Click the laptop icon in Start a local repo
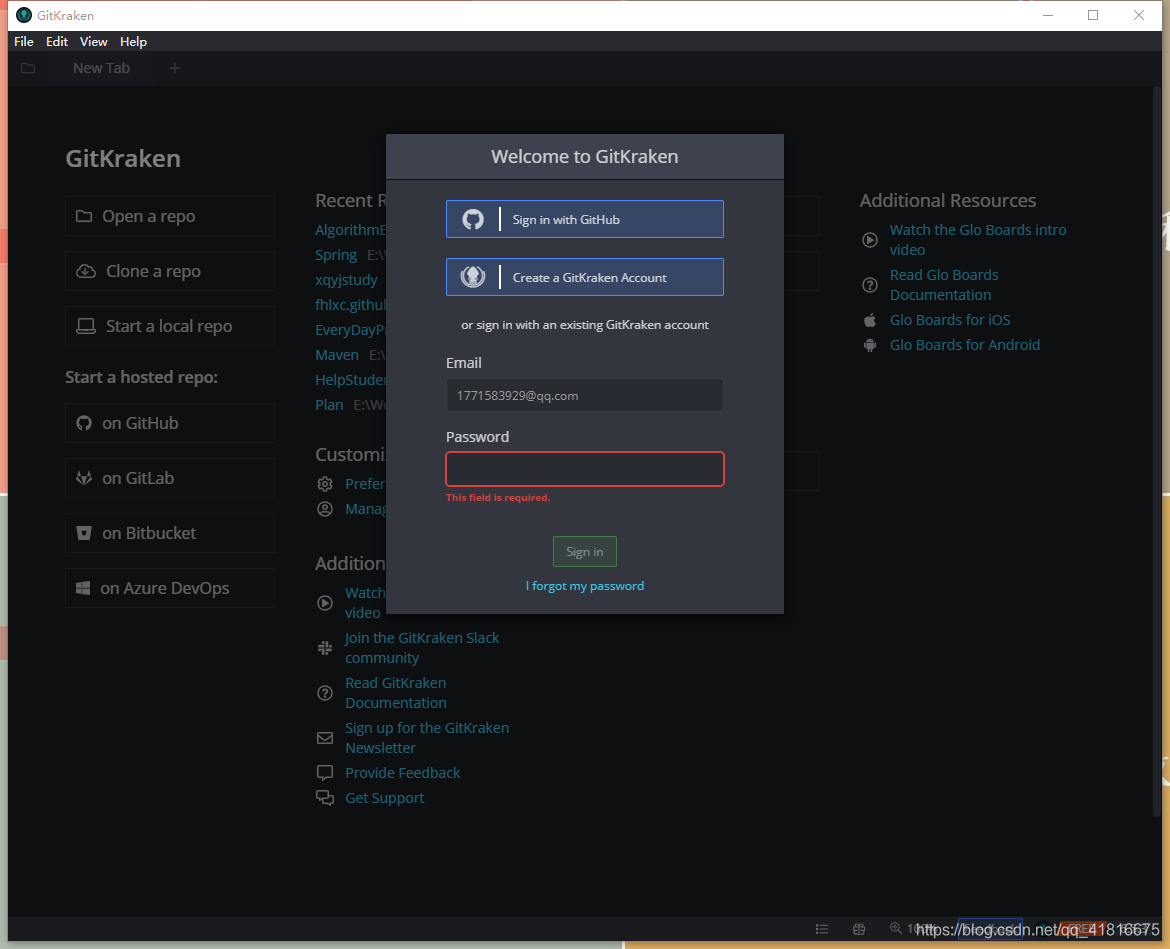This screenshot has height=949, width=1170. click(x=86, y=326)
